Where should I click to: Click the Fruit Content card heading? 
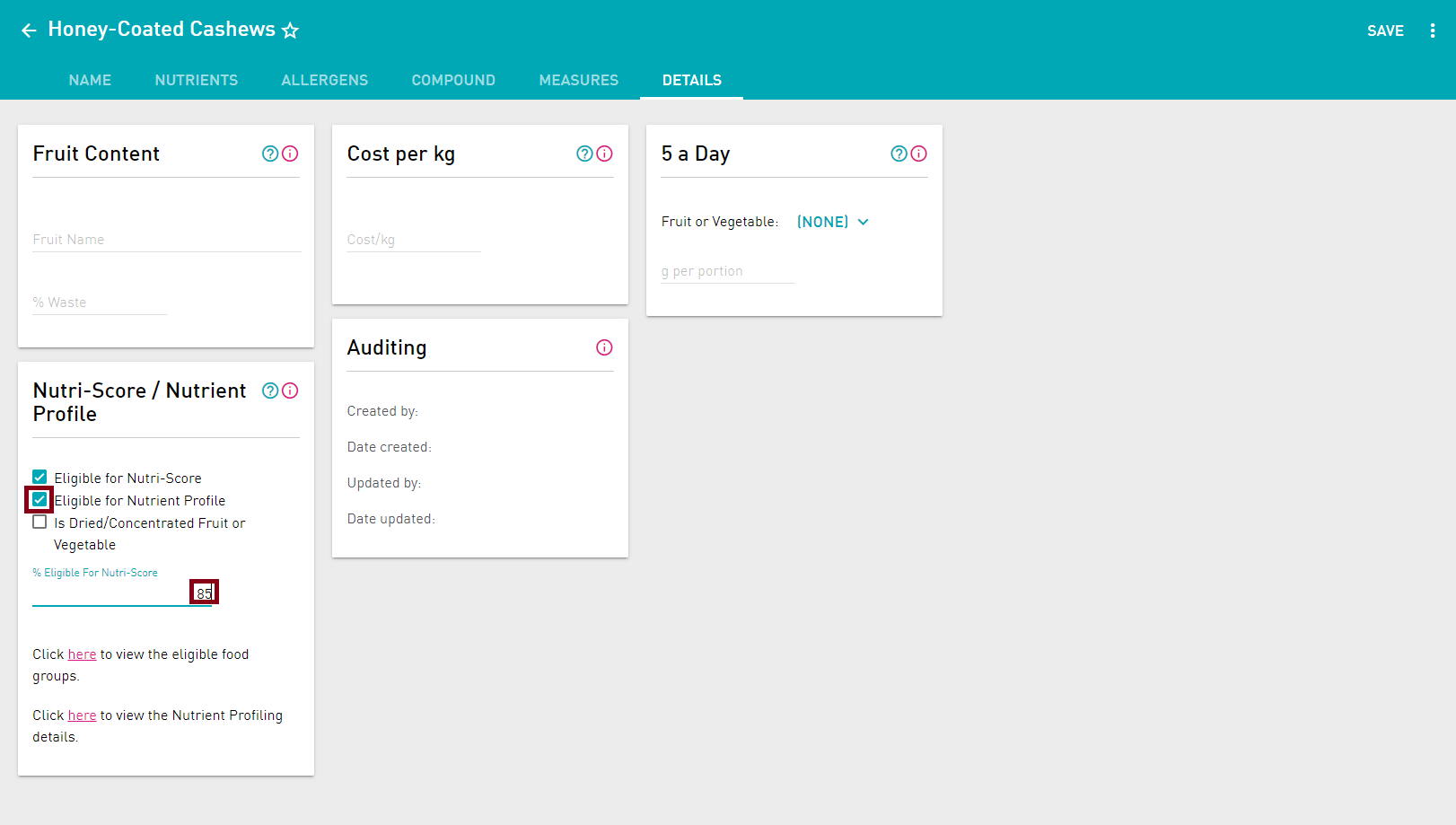pos(96,154)
